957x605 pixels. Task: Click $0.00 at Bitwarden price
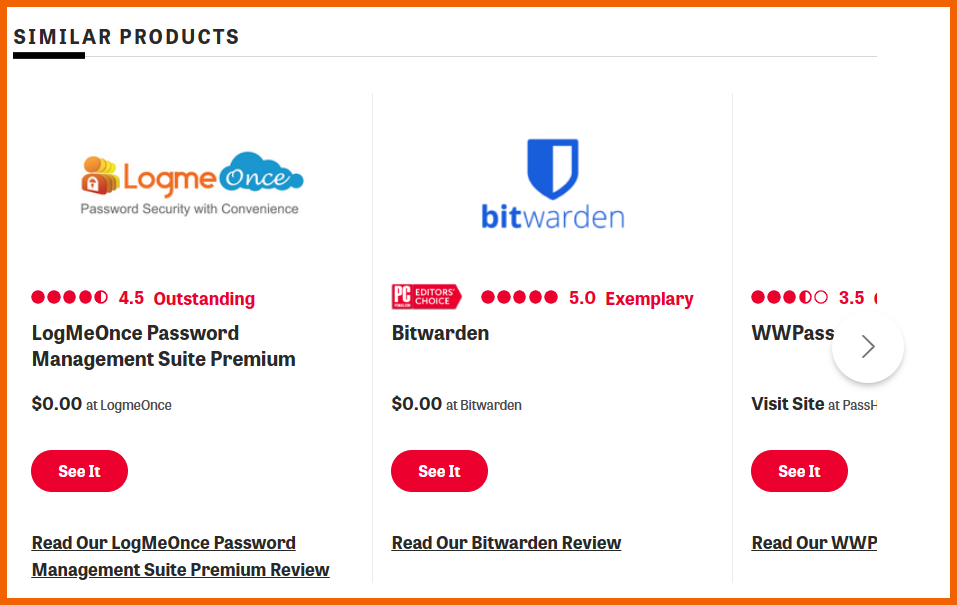tap(457, 404)
